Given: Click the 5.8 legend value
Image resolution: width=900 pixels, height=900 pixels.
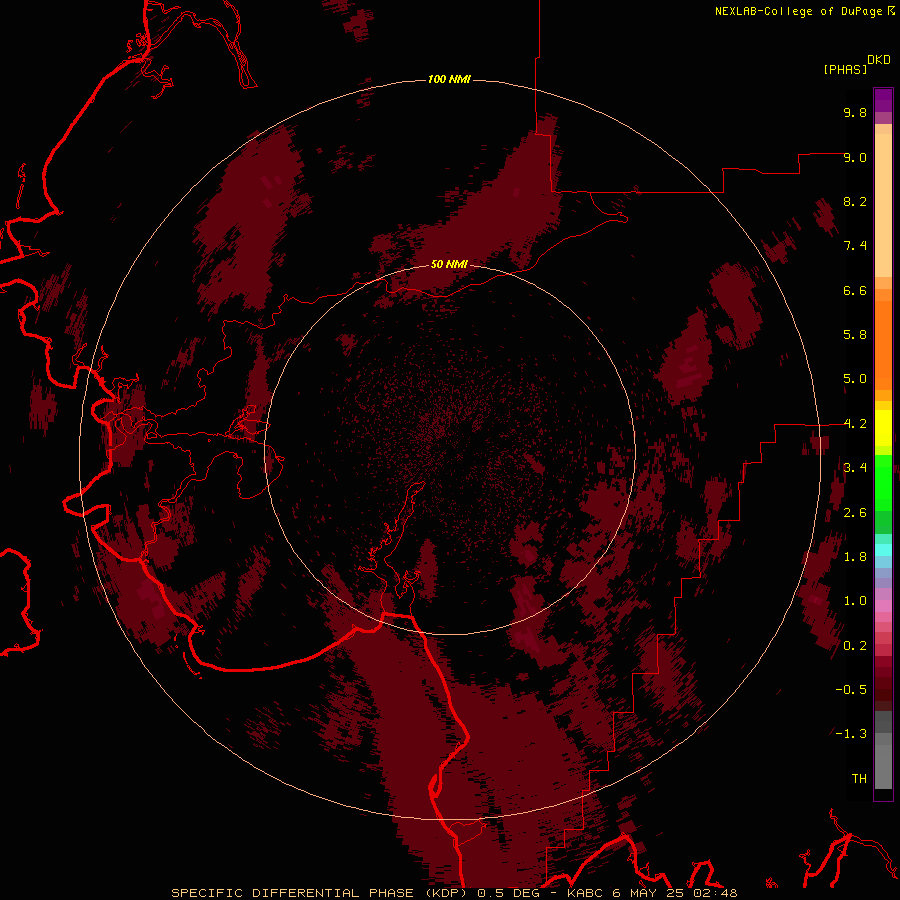Looking at the screenshot, I should [x=855, y=335].
